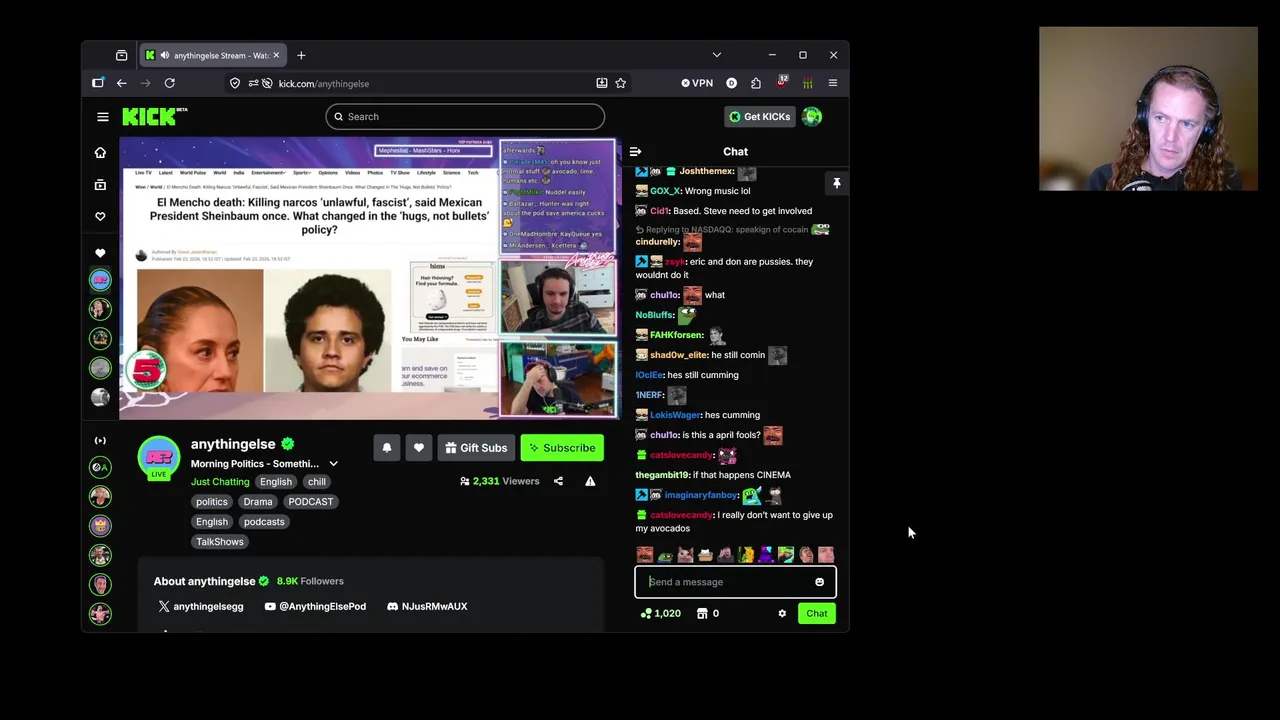This screenshot has width=1280, height=720.
Task: Click the Gift Subs button
Action: tap(476, 448)
